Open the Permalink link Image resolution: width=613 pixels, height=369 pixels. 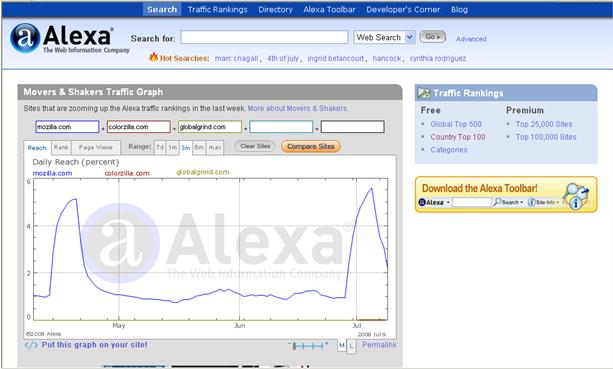click(379, 345)
